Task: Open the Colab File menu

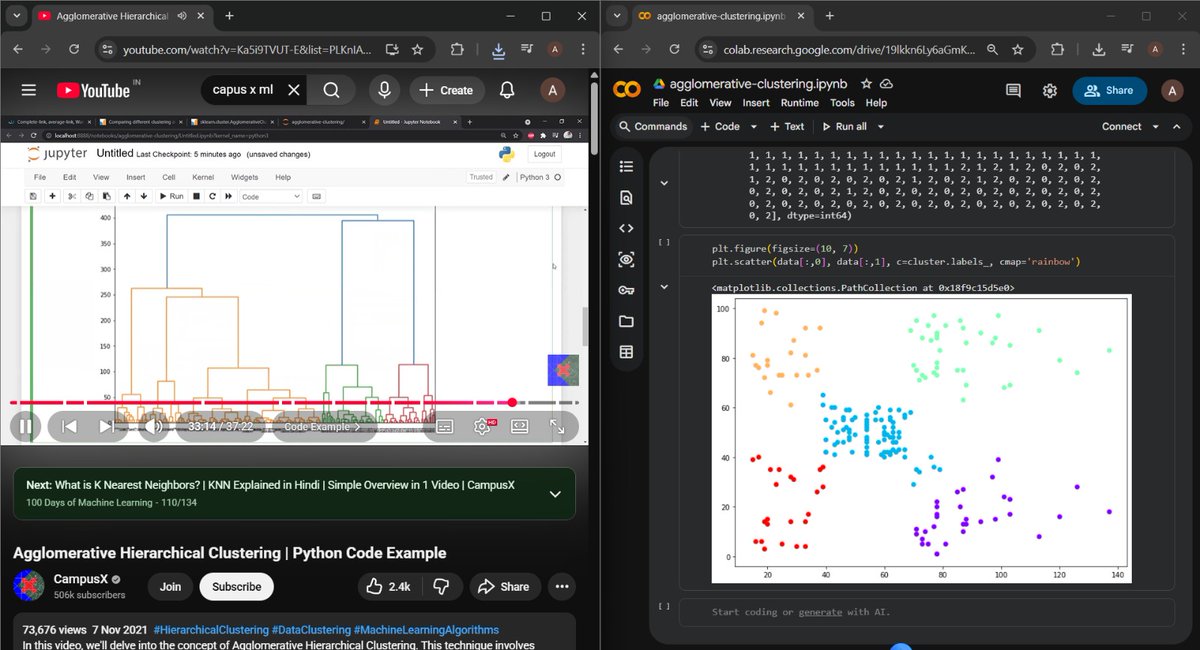Action: [661, 103]
